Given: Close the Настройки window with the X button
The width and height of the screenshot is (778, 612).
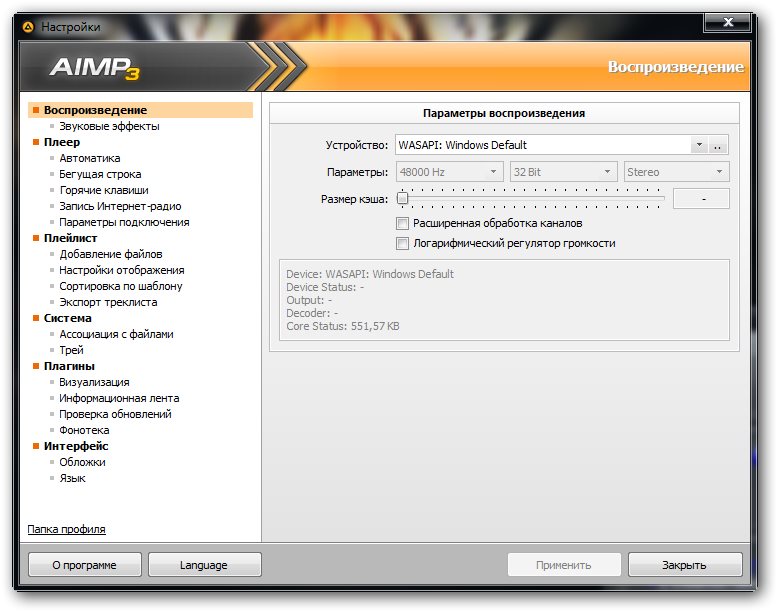Looking at the screenshot, I should 728,22.
